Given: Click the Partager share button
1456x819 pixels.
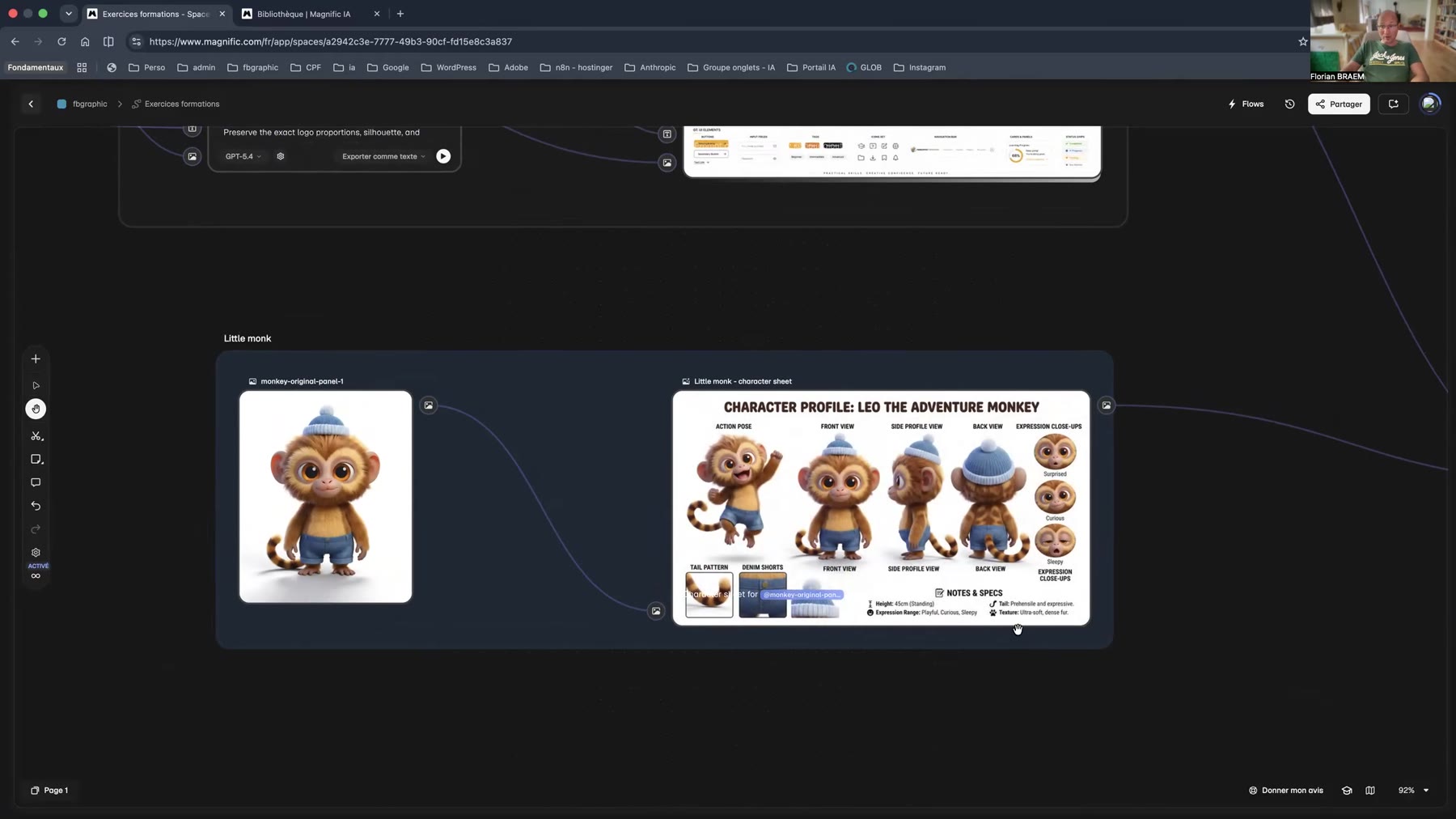Looking at the screenshot, I should [x=1339, y=104].
